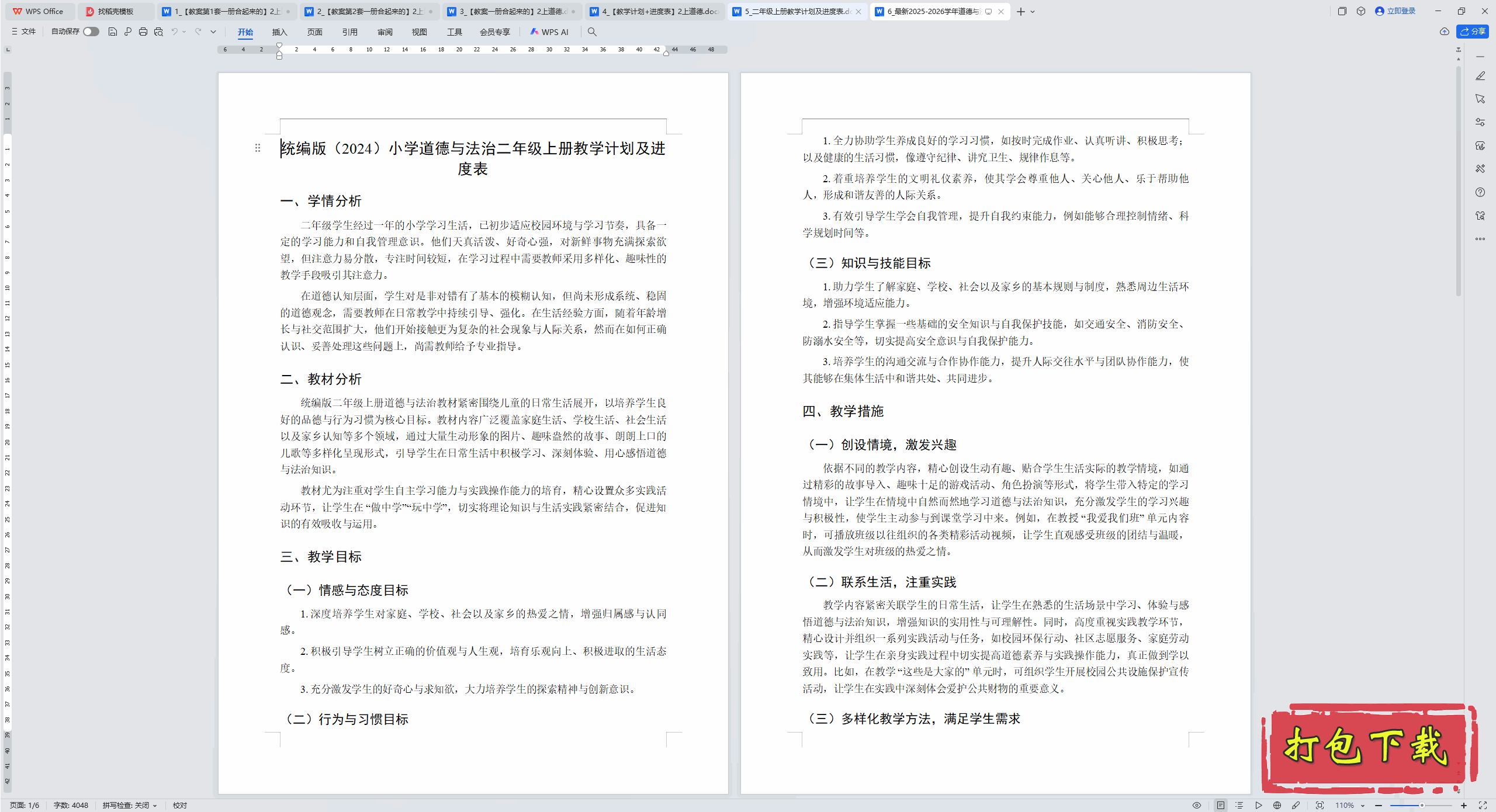Open Print Preview icon

(x=158, y=32)
